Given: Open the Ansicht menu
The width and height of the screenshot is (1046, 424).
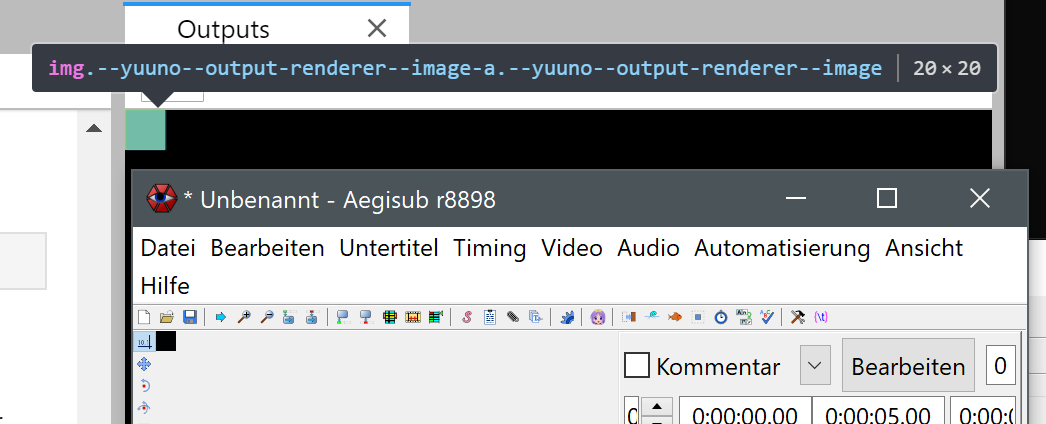Looking at the screenshot, I should pyautogui.click(x=924, y=248).
